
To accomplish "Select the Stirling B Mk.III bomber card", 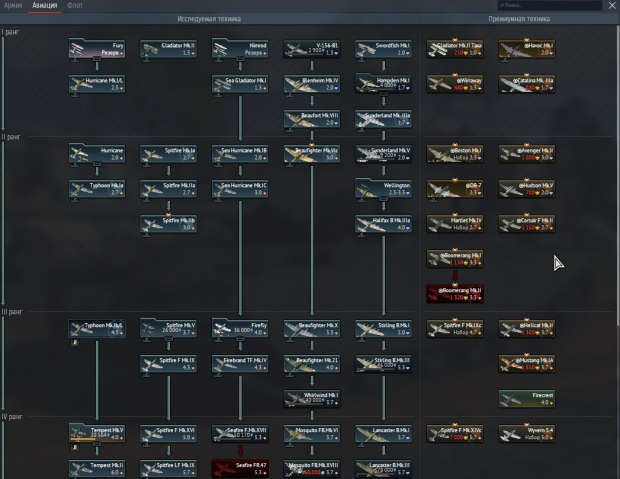I will pyautogui.click(x=383, y=364).
